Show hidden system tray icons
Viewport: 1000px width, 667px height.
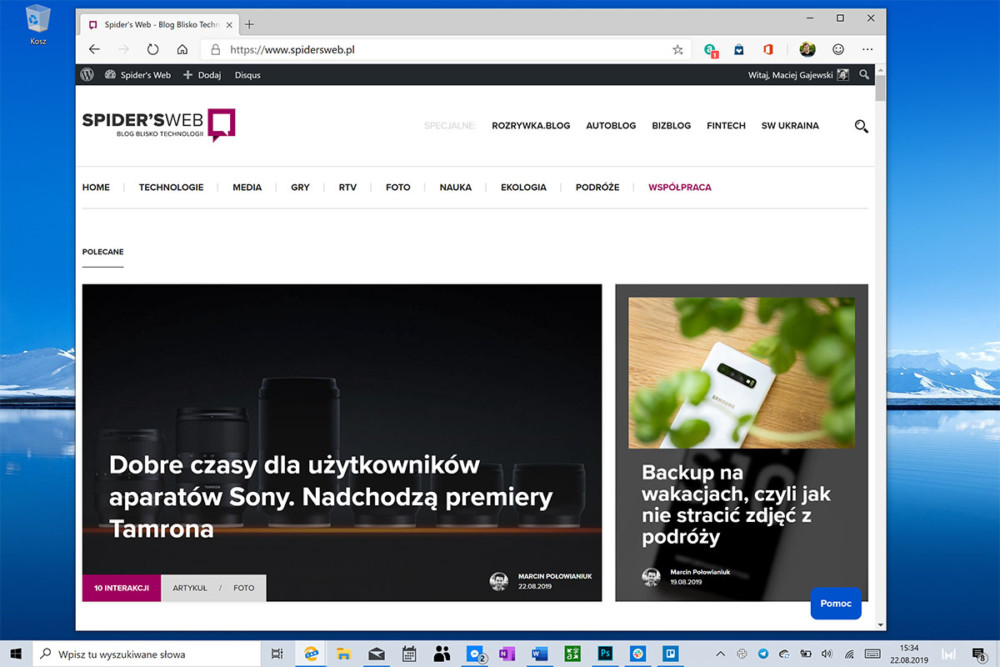720,654
